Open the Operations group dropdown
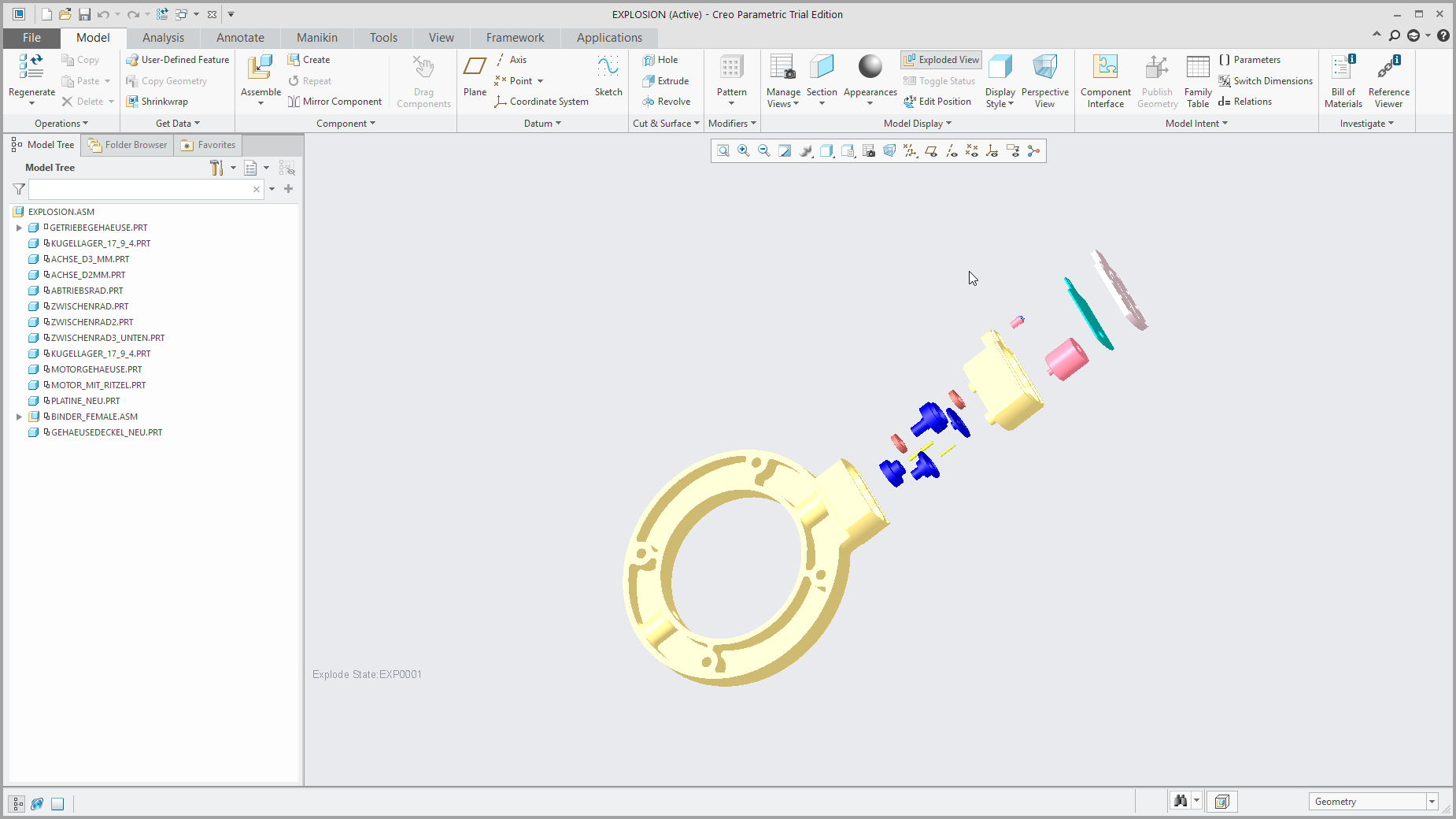The width and height of the screenshot is (1456, 819). tap(61, 124)
